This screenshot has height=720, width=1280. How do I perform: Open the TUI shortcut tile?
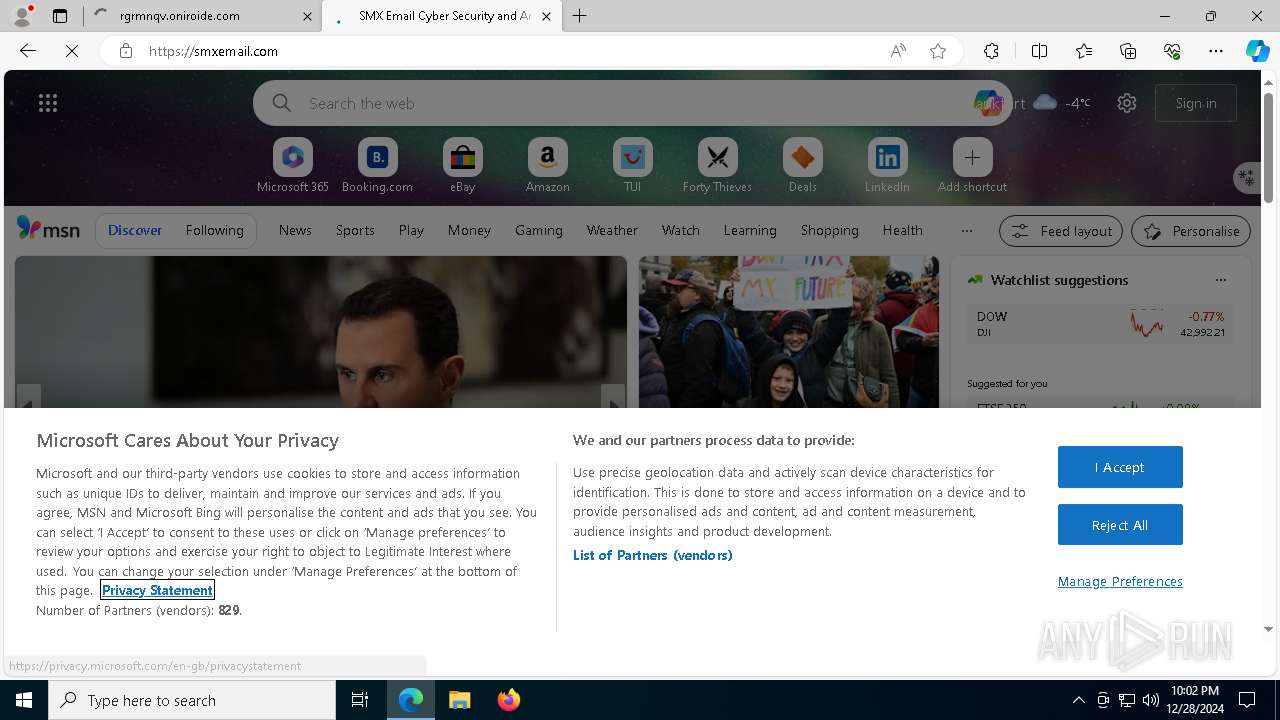(x=632, y=165)
